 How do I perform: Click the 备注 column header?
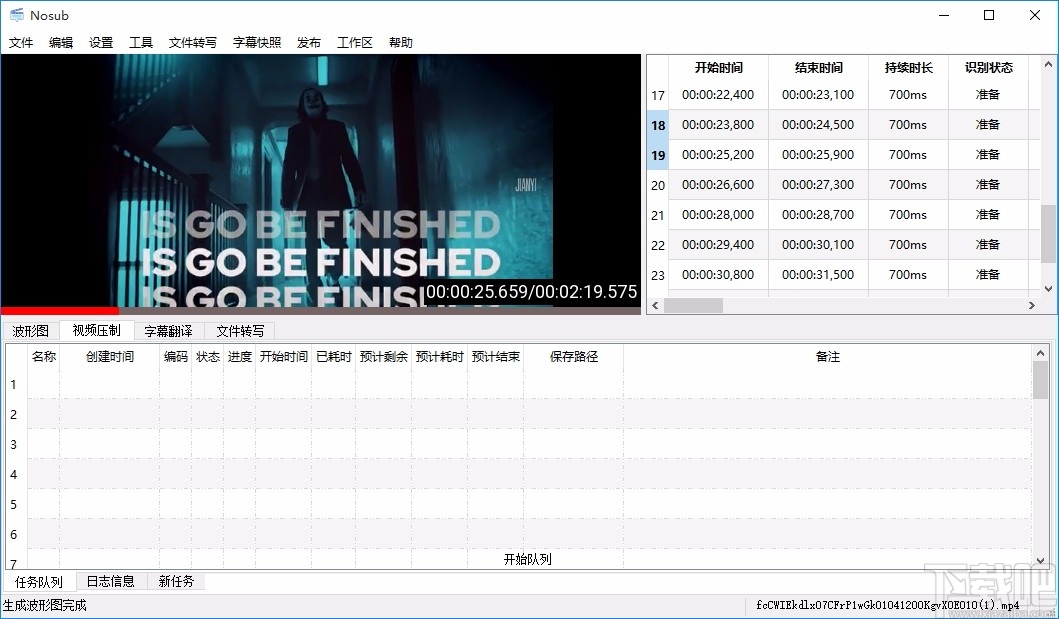(x=828, y=356)
